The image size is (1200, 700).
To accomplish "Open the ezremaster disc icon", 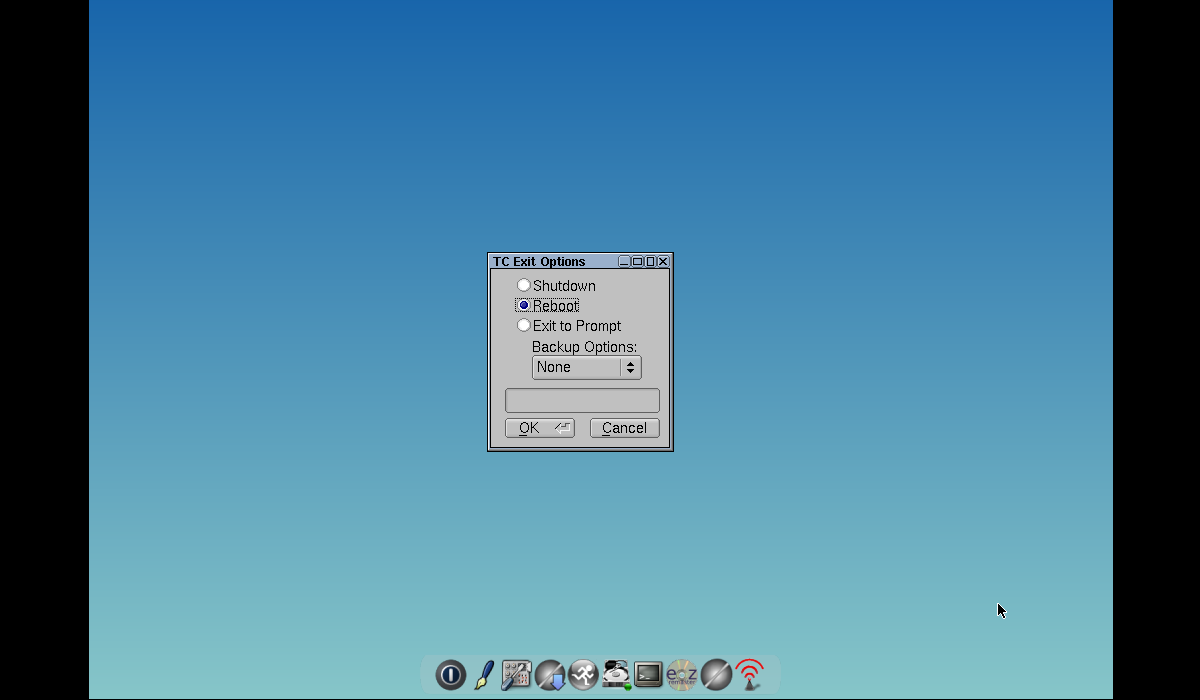I will (682, 675).
